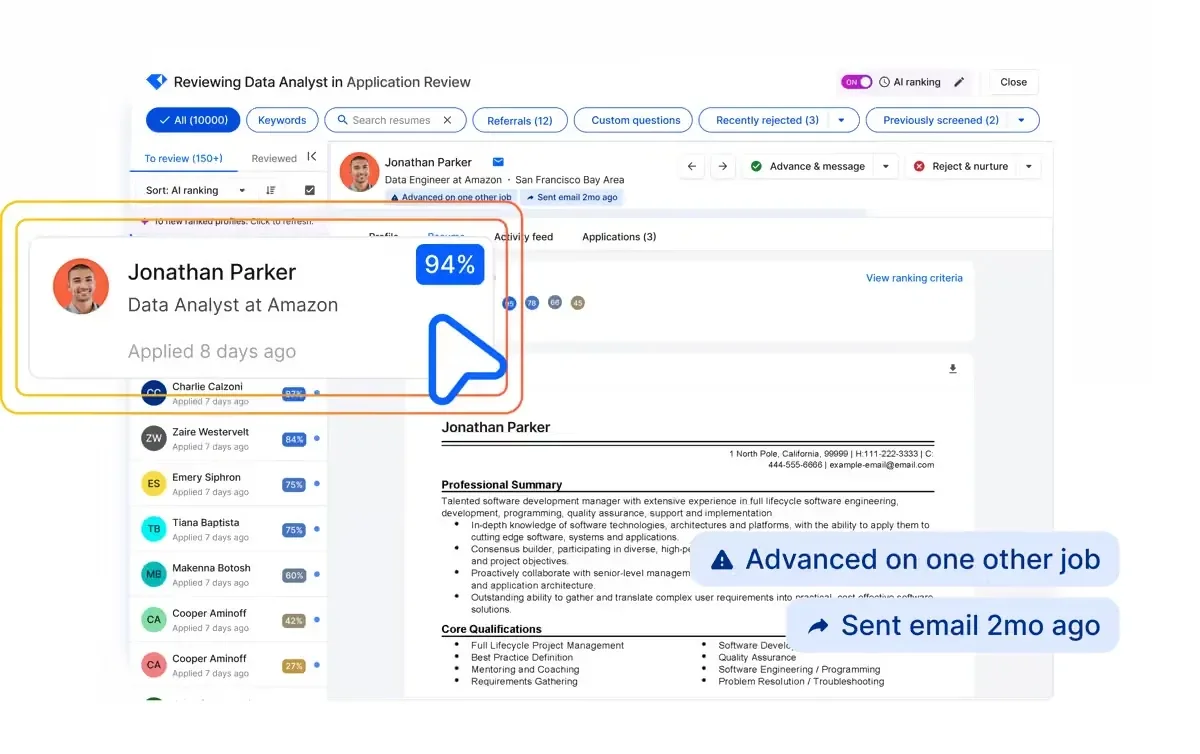
Task: Click the unread dot on Makenna Botosh's row
Action: pyautogui.click(x=317, y=575)
